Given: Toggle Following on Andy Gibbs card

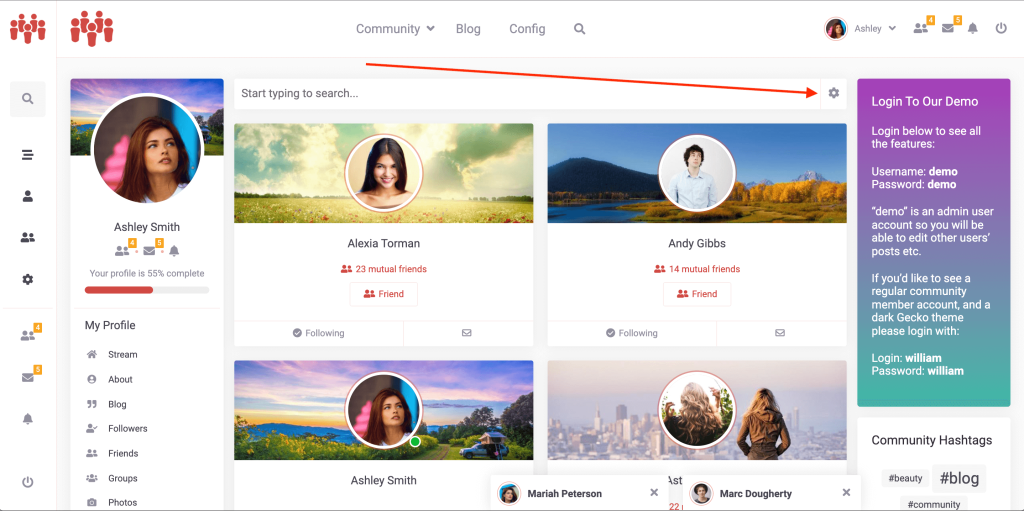Looking at the screenshot, I should (x=632, y=333).
